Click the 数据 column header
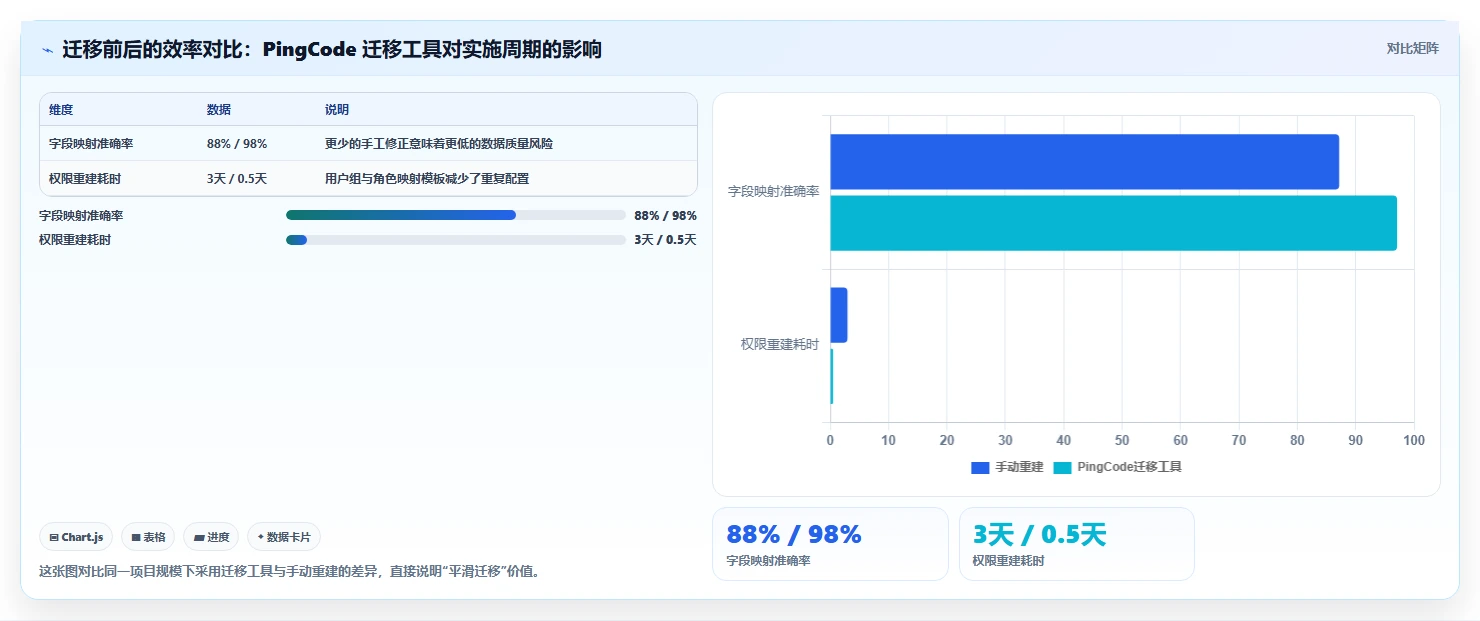This screenshot has width=1480, height=621. click(219, 110)
